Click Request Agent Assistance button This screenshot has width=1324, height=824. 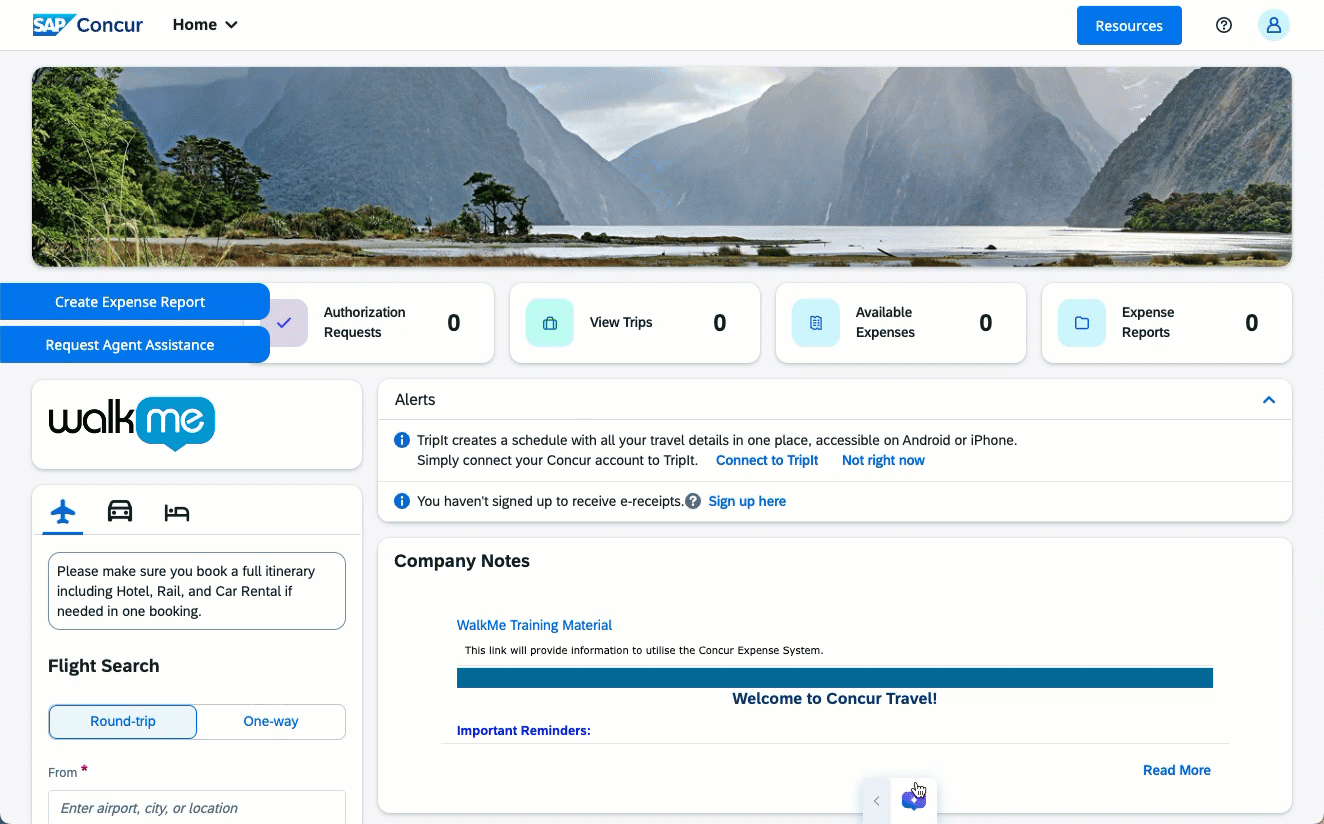point(134,345)
